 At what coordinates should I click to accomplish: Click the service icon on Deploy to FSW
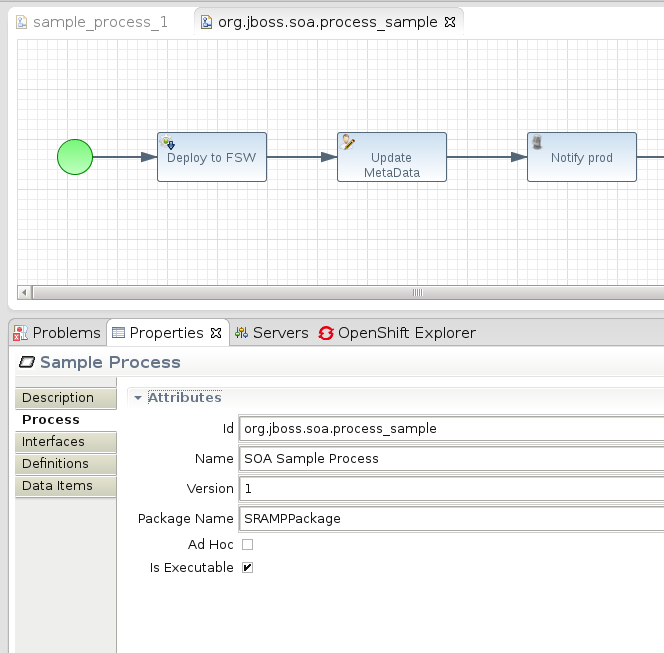pos(167,142)
